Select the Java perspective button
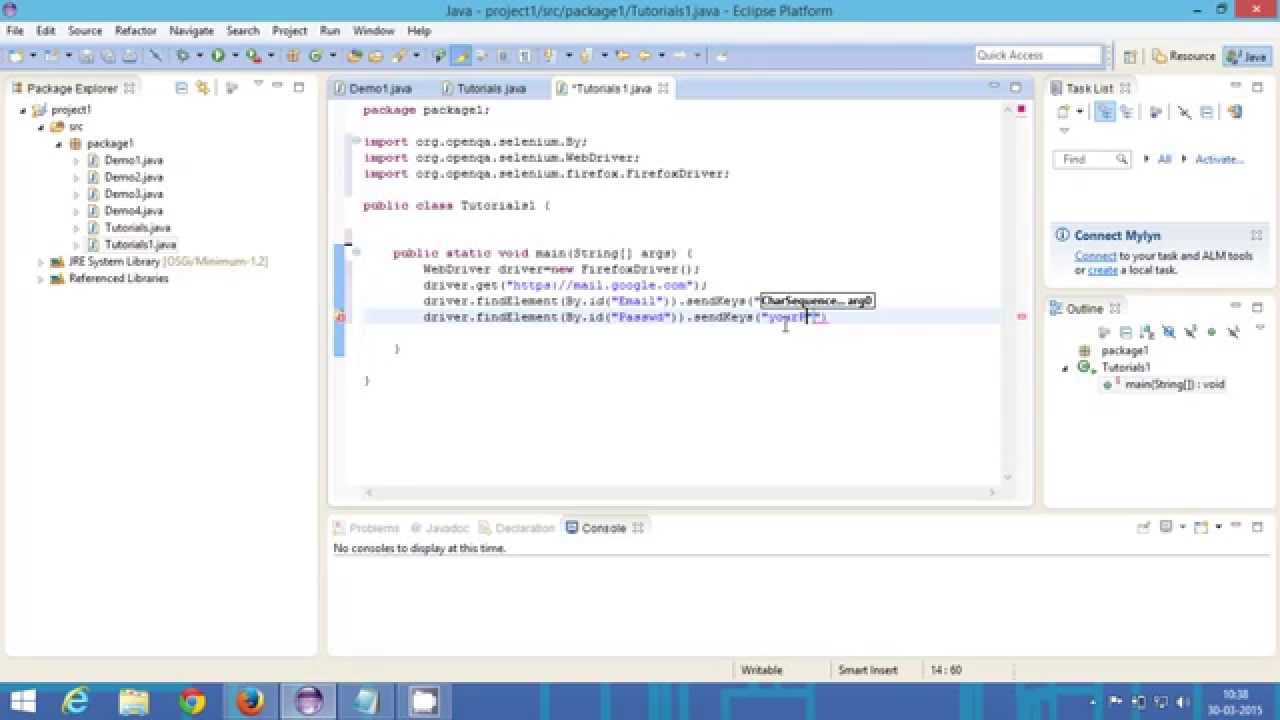The height and width of the screenshot is (720, 1280). pyautogui.click(x=1246, y=56)
